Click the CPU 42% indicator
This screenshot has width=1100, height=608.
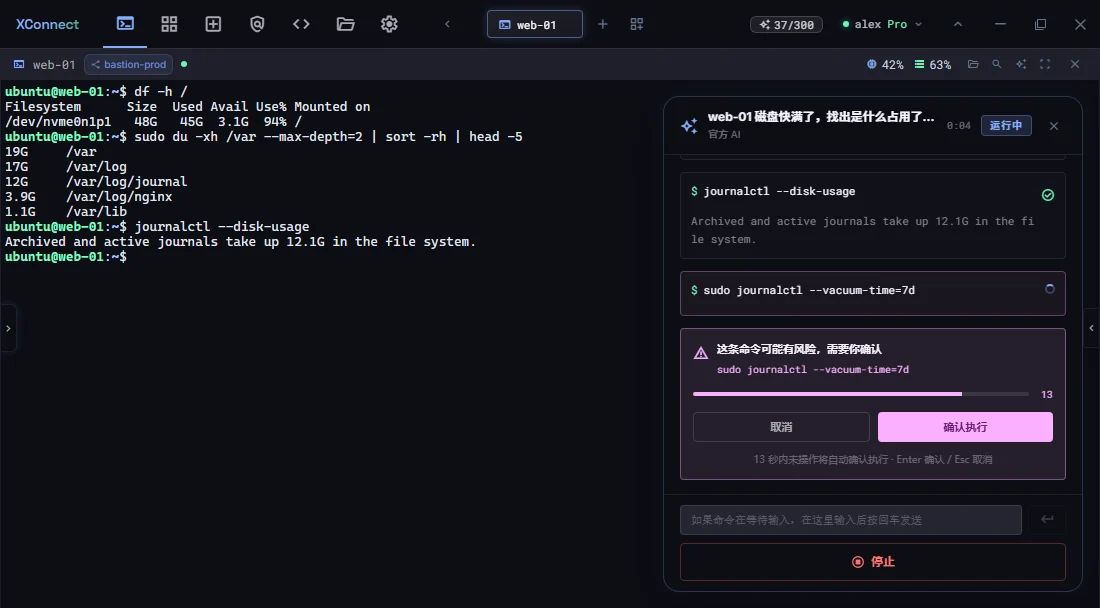point(885,65)
